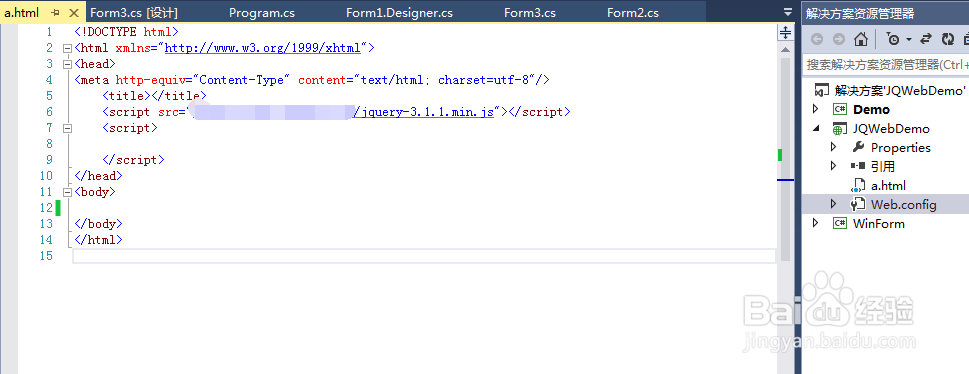Open the tab overflow dropdown arrow
The height and width of the screenshot is (374, 969).
787,12
